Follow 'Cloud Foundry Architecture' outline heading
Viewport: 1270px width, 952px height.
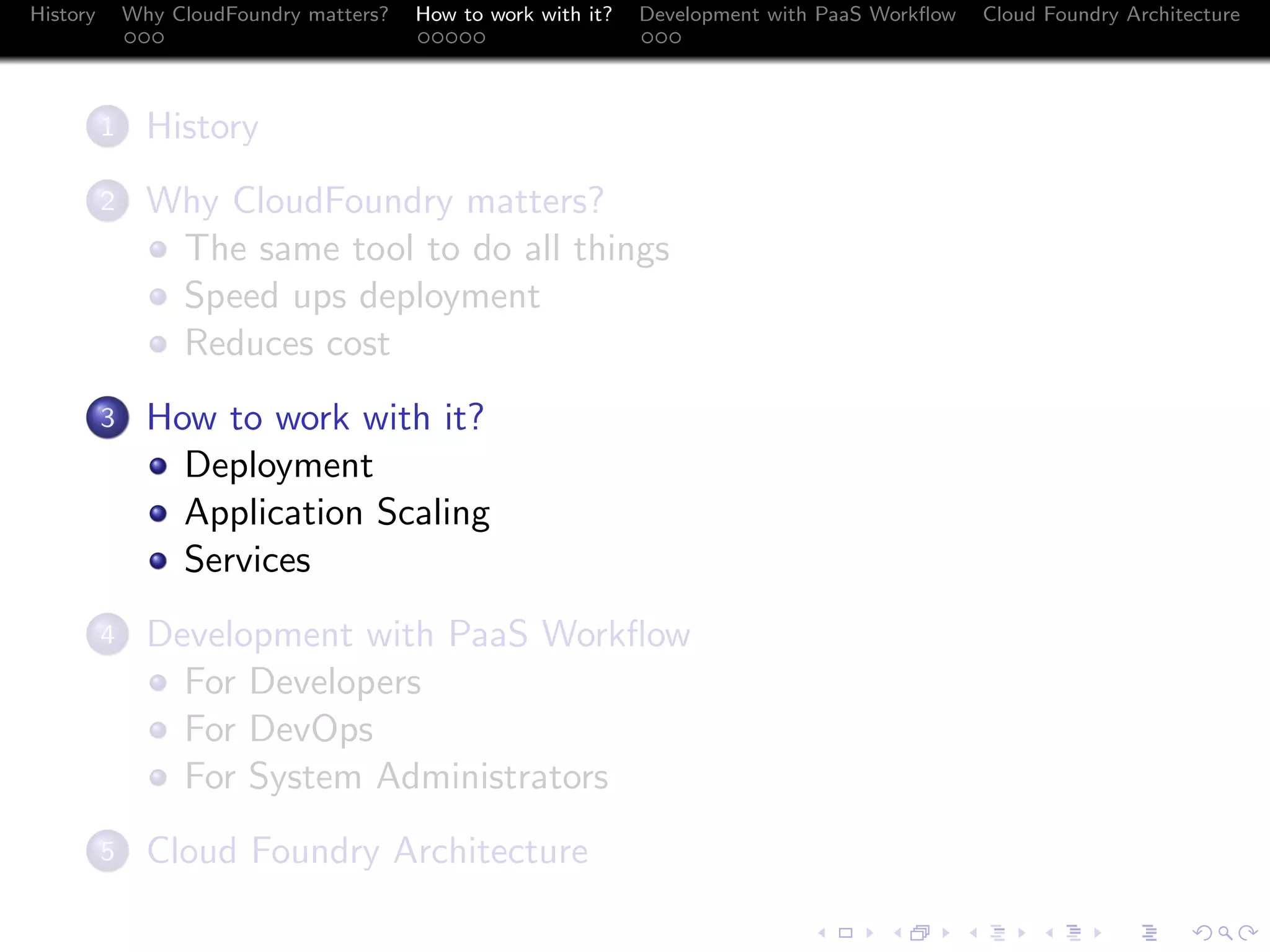(367, 851)
